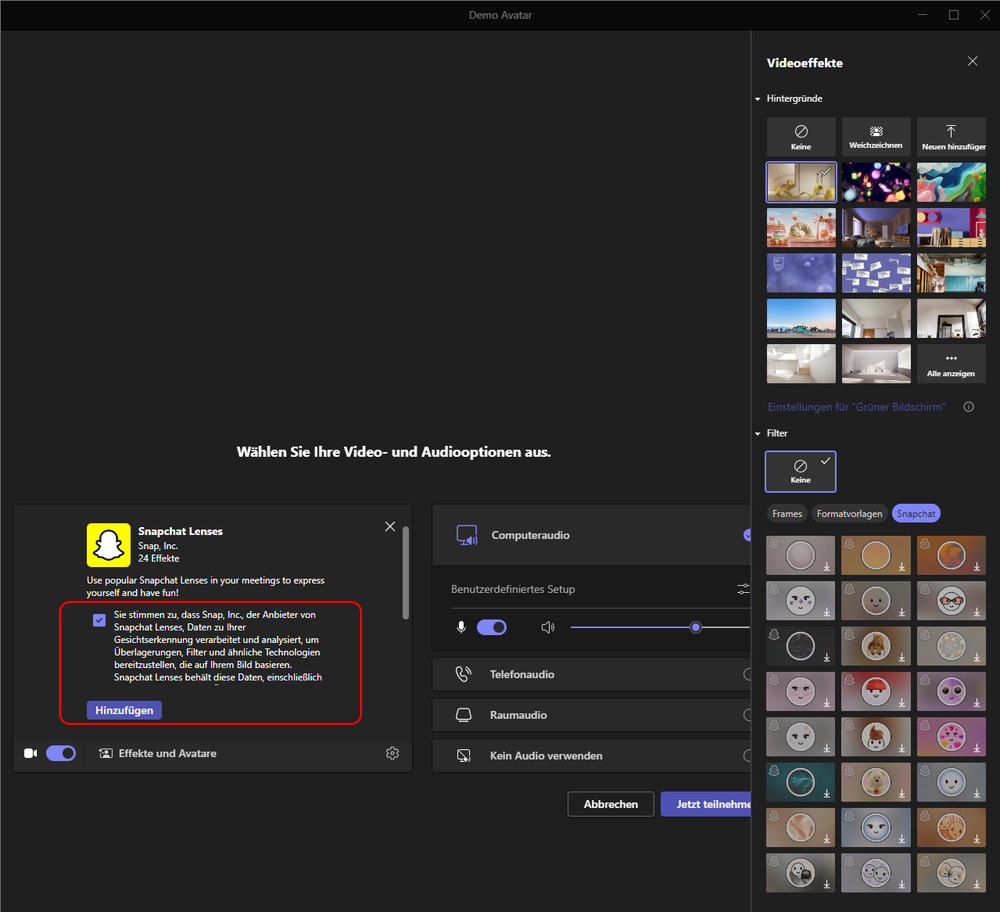Click the Telefonaudio phone icon
Image resolution: width=1000 pixels, height=912 pixels.
tap(464, 674)
